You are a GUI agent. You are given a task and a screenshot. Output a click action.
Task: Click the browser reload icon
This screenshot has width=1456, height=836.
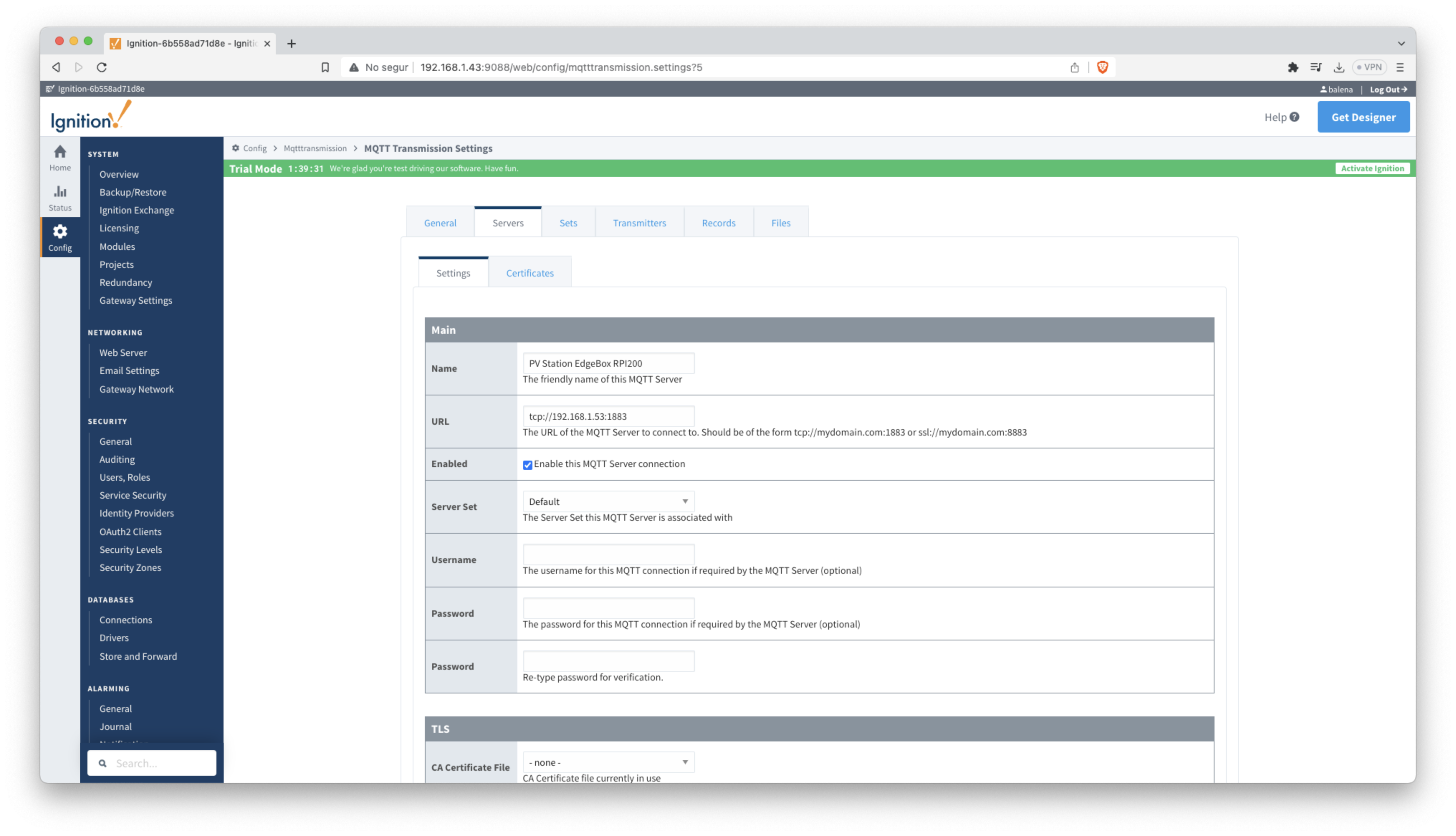click(102, 67)
